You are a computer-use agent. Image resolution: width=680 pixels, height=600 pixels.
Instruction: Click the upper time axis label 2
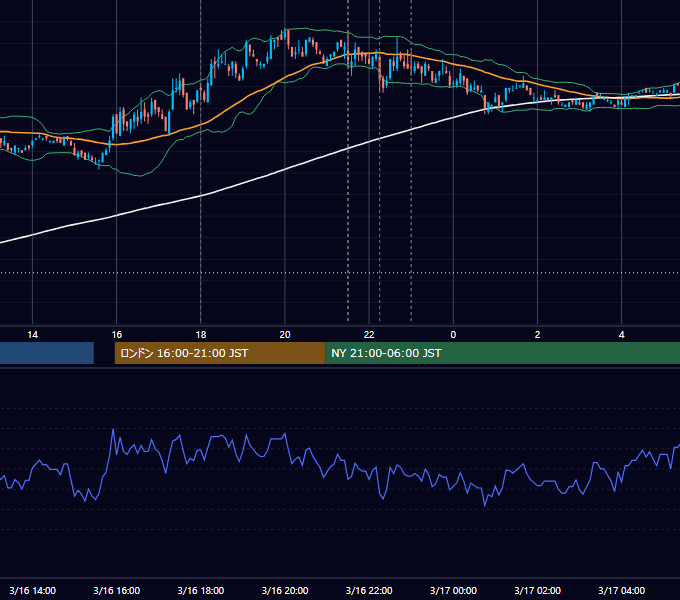(x=537, y=335)
